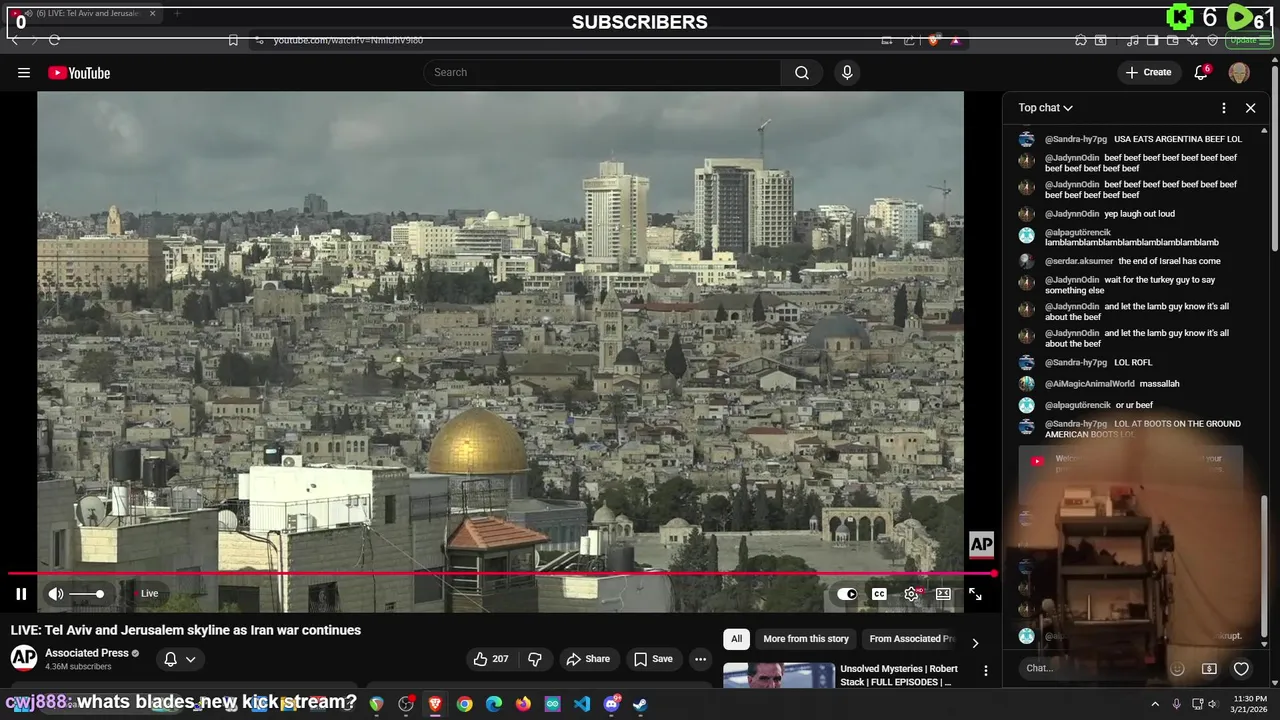Click the YouTube search input field
Viewport: 1280px width, 720px height.
[602, 72]
